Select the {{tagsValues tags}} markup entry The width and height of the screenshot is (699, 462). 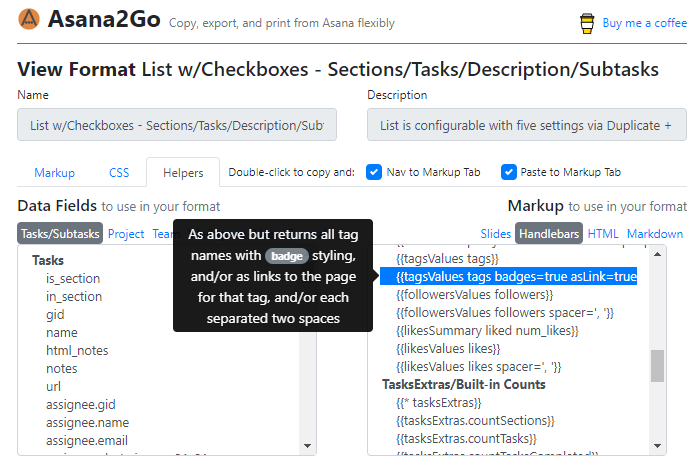tap(448, 259)
